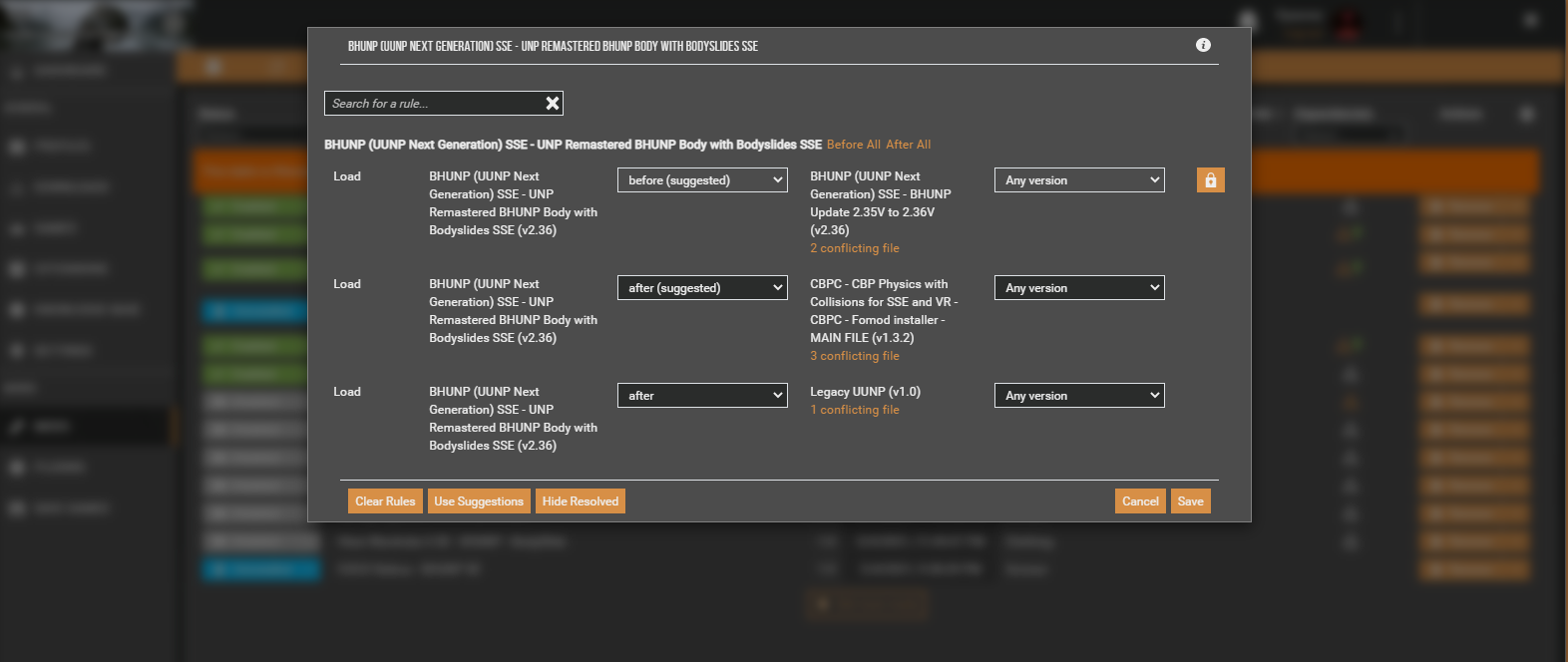Image resolution: width=1568 pixels, height=662 pixels.
Task: Click 'Legacy UUNP (v1.0)' mod name text
Action: click(x=866, y=392)
